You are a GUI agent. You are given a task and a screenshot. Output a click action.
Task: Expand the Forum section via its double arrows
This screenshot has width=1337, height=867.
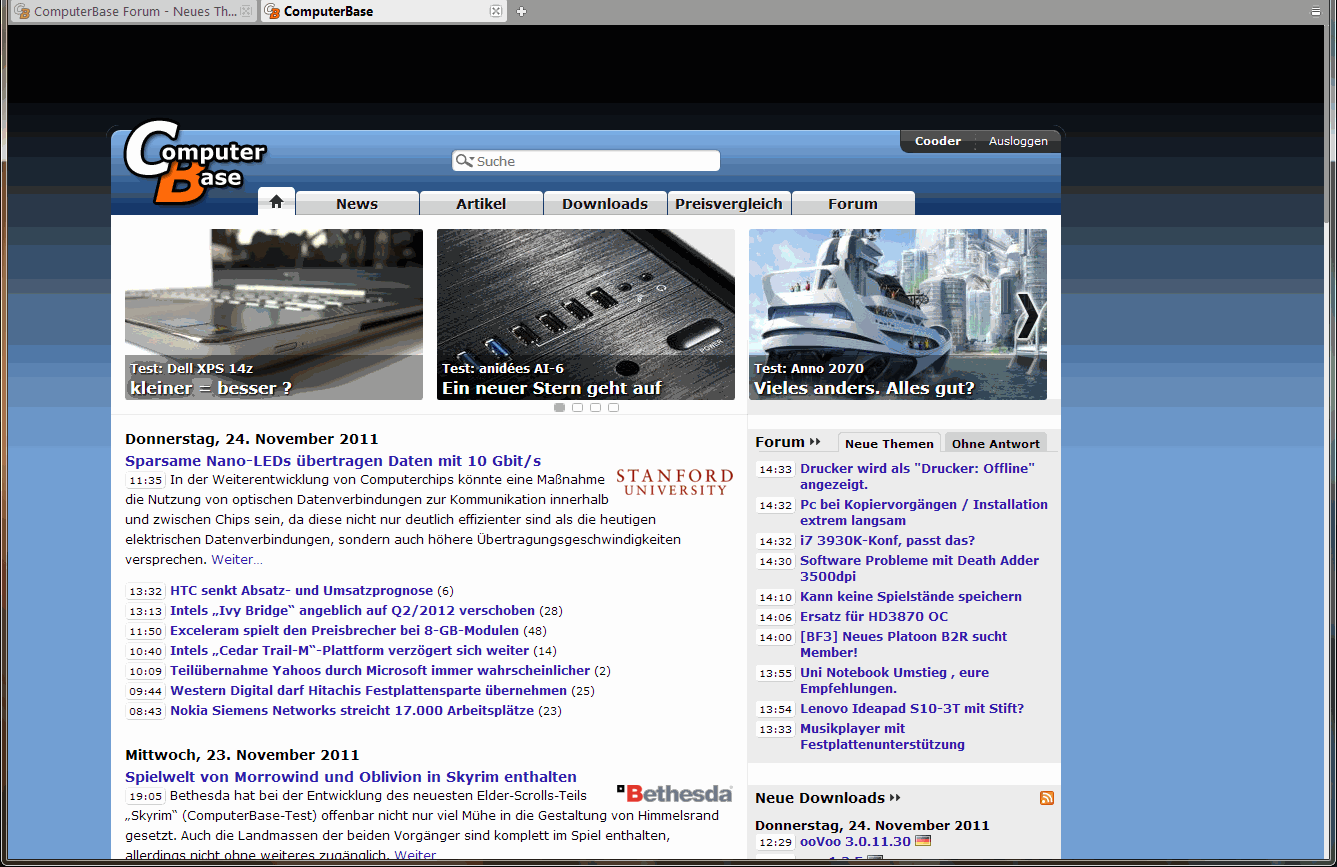pos(815,442)
